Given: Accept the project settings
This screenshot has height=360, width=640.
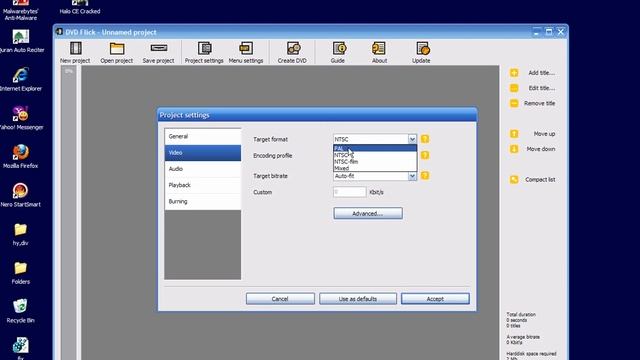Looking at the screenshot, I should click(x=435, y=299).
